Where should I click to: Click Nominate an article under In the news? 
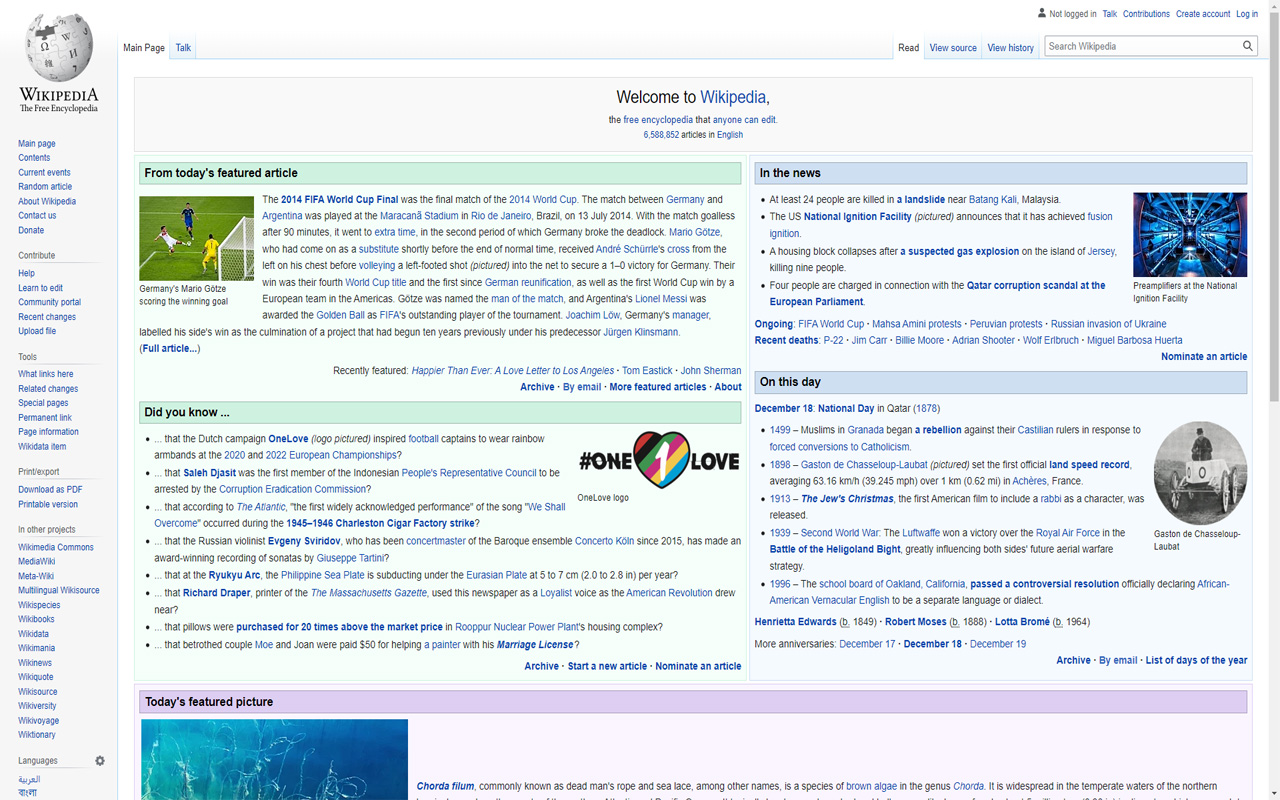tap(1202, 355)
